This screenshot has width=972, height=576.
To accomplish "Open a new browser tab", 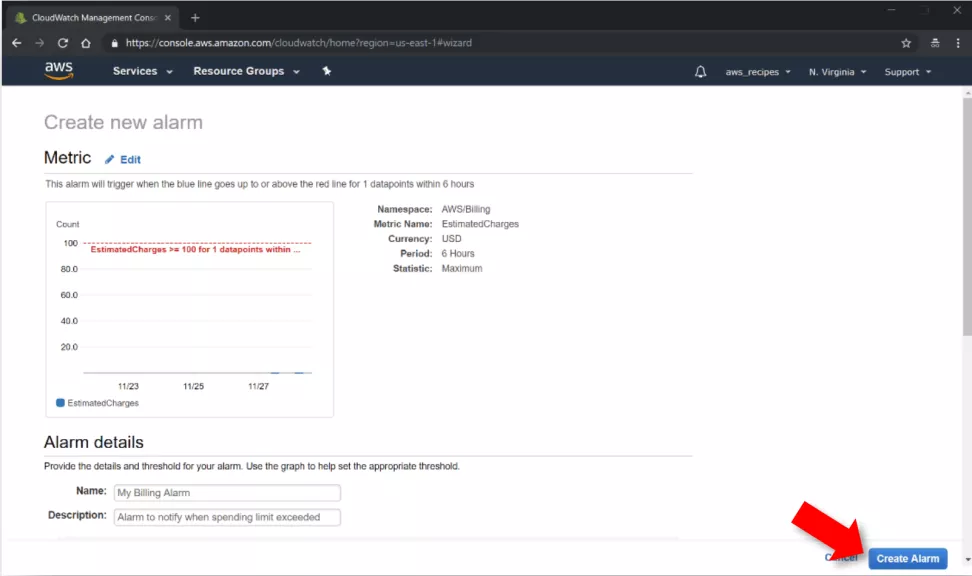I will point(195,18).
